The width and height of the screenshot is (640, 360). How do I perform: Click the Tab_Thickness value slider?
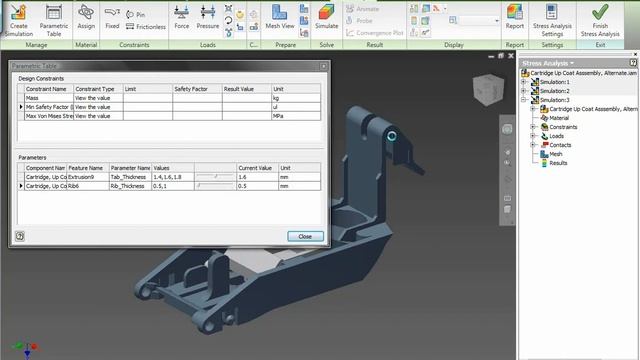click(x=215, y=177)
